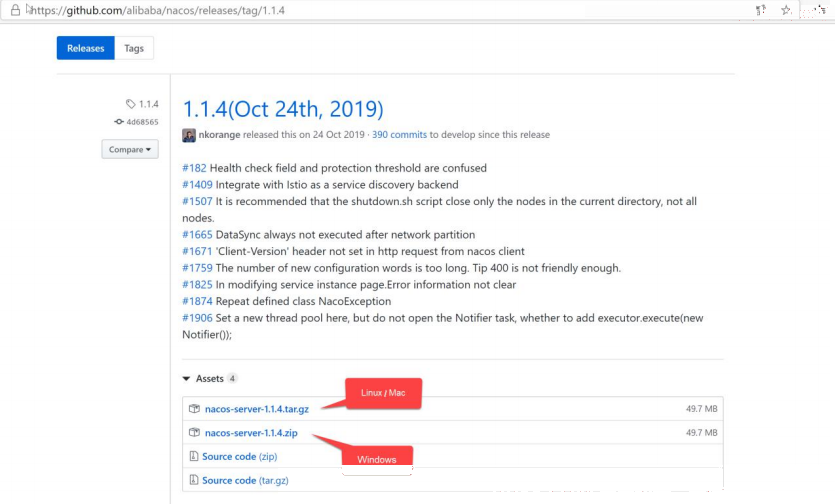This screenshot has height=504, width=835.
Task: Select the Releases tab
Action: pyautogui.click(x=86, y=48)
